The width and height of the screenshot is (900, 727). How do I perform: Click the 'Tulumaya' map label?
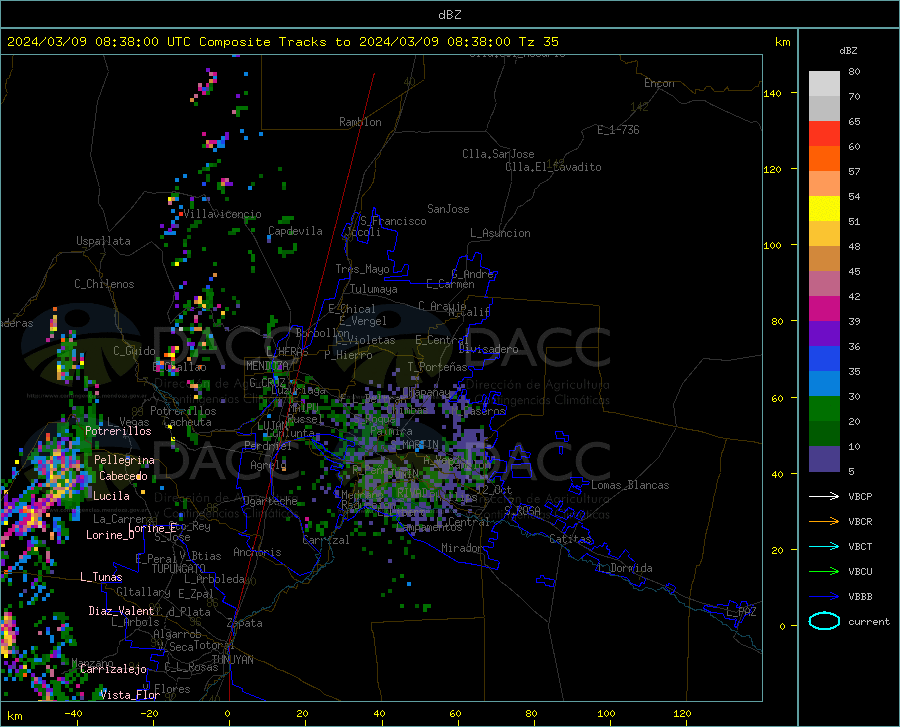(x=374, y=289)
